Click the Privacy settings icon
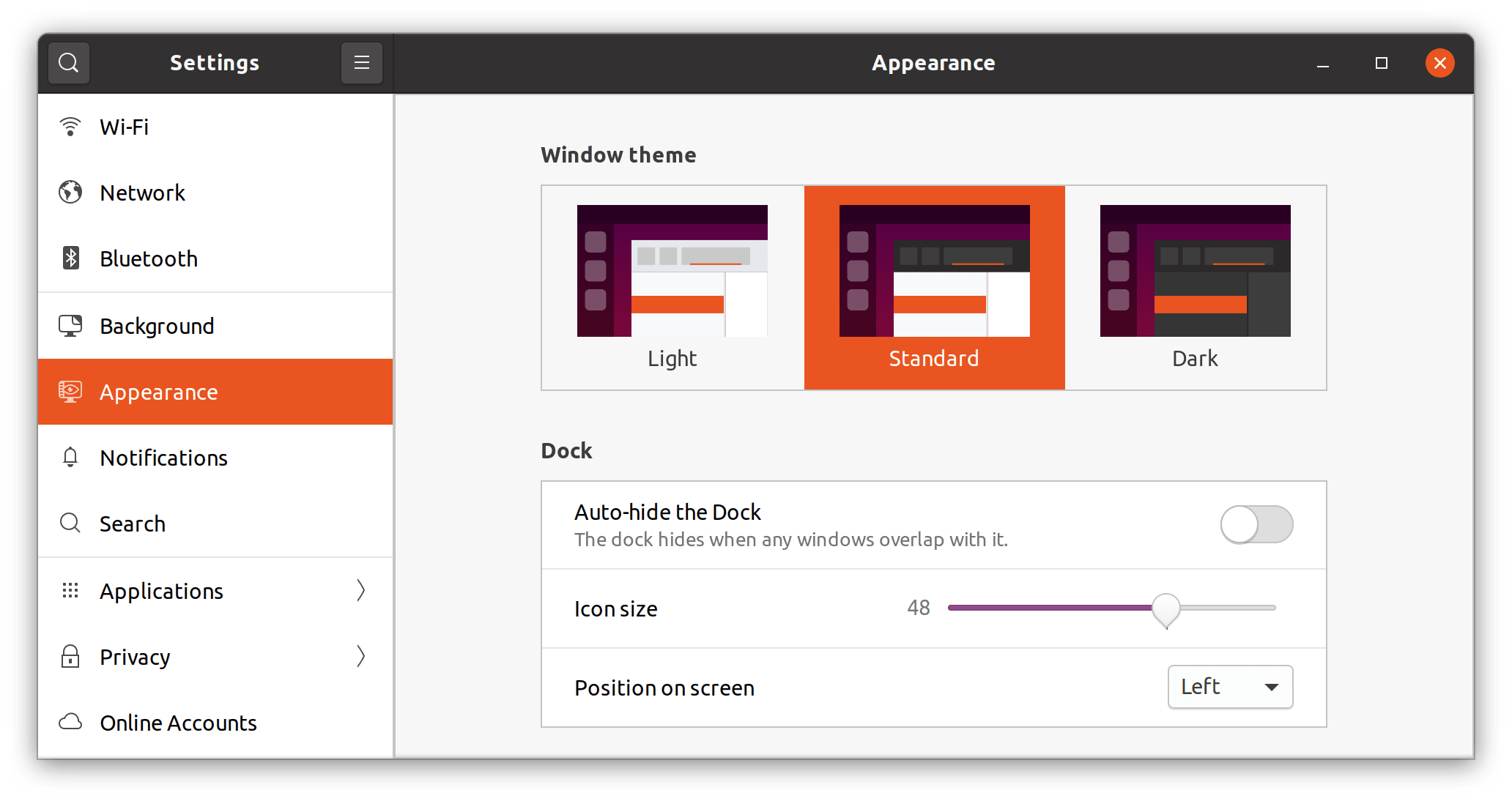This screenshot has height=801, width=1512. pos(71,655)
